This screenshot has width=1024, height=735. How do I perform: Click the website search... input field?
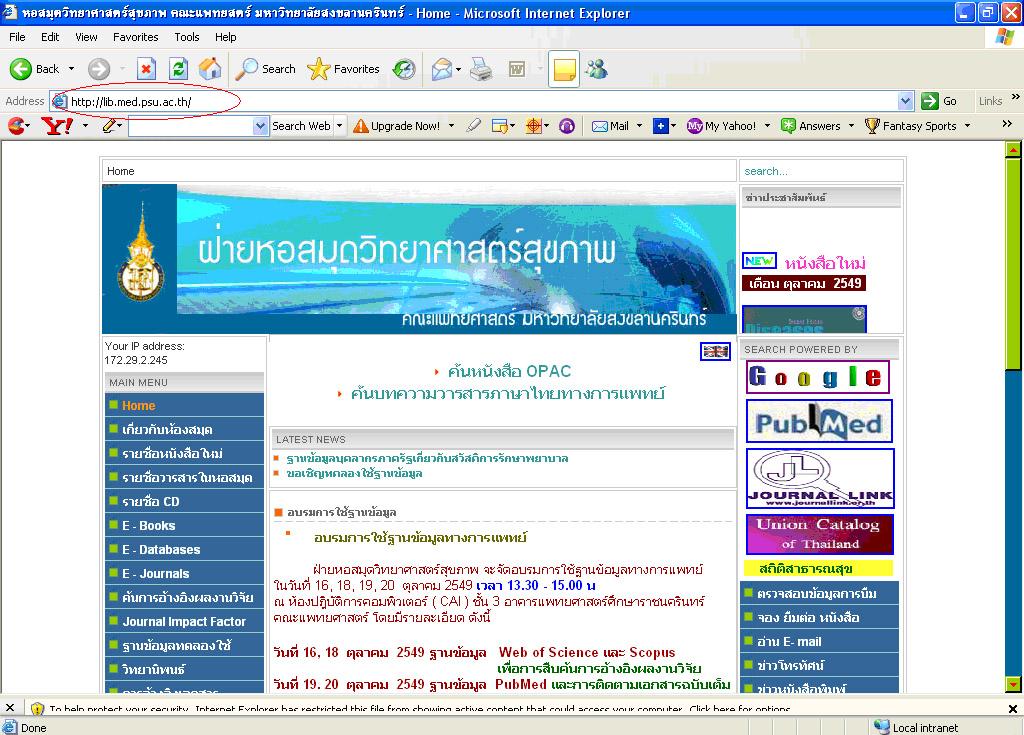tap(821, 171)
